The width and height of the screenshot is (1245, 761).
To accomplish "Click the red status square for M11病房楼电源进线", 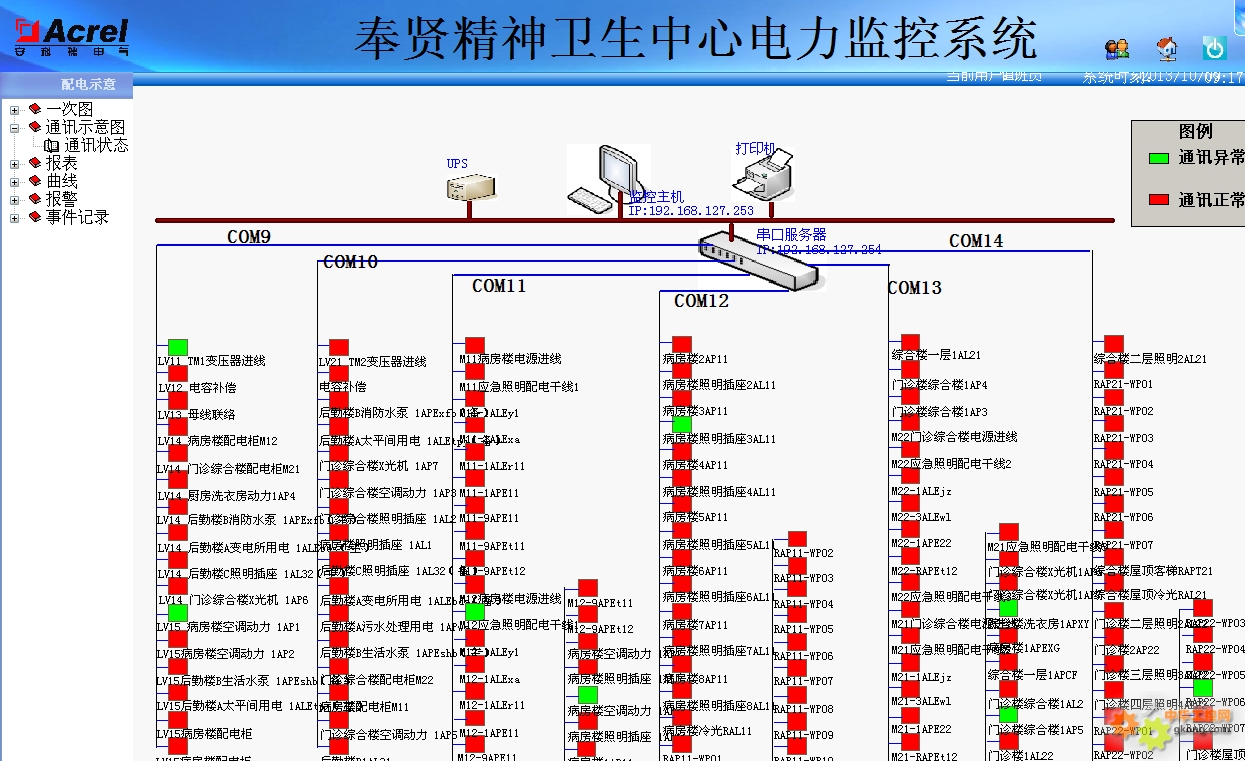I will 475,346.
